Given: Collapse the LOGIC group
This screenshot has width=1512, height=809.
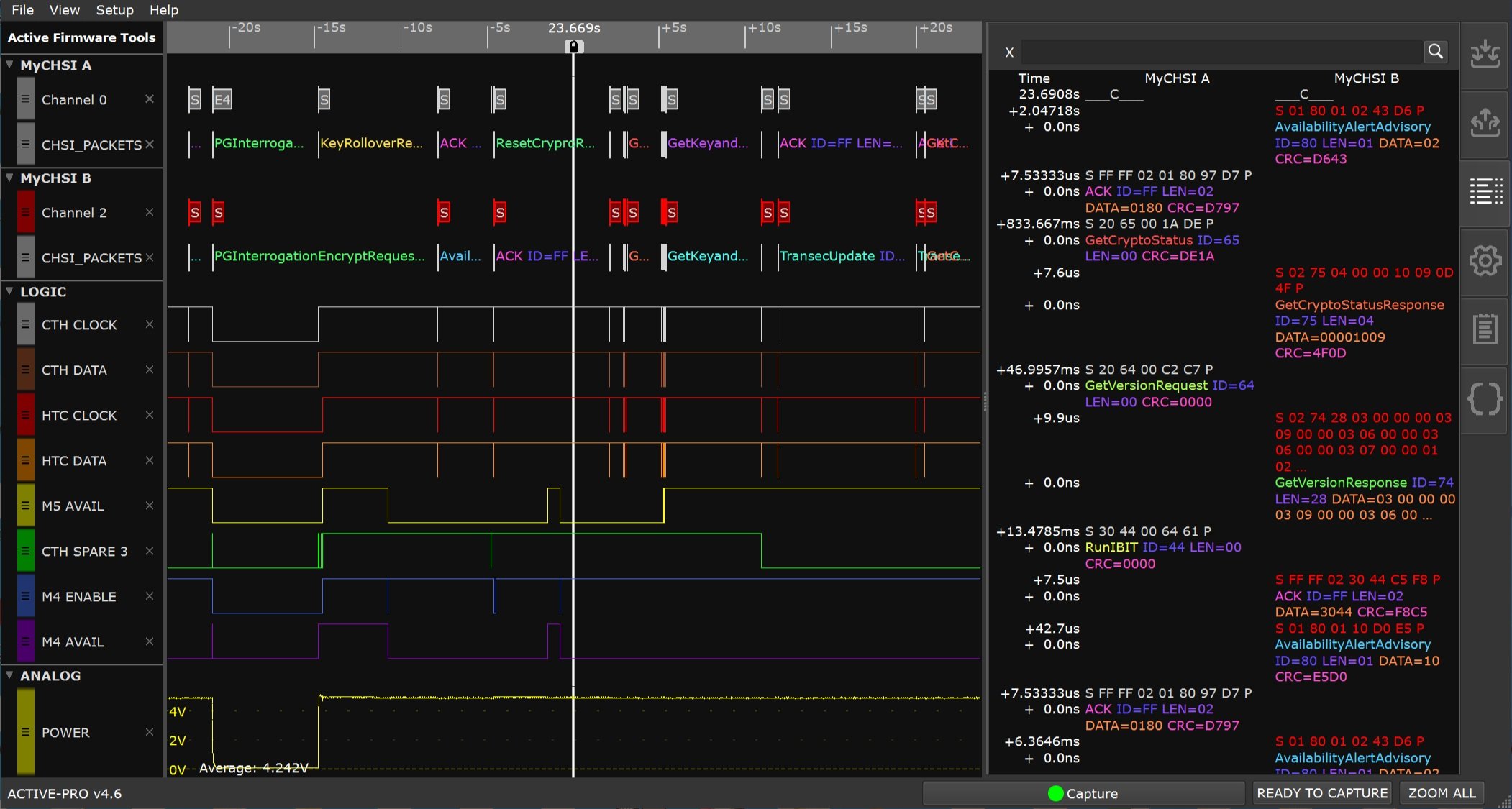Looking at the screenshot, I should click(10, 291).
